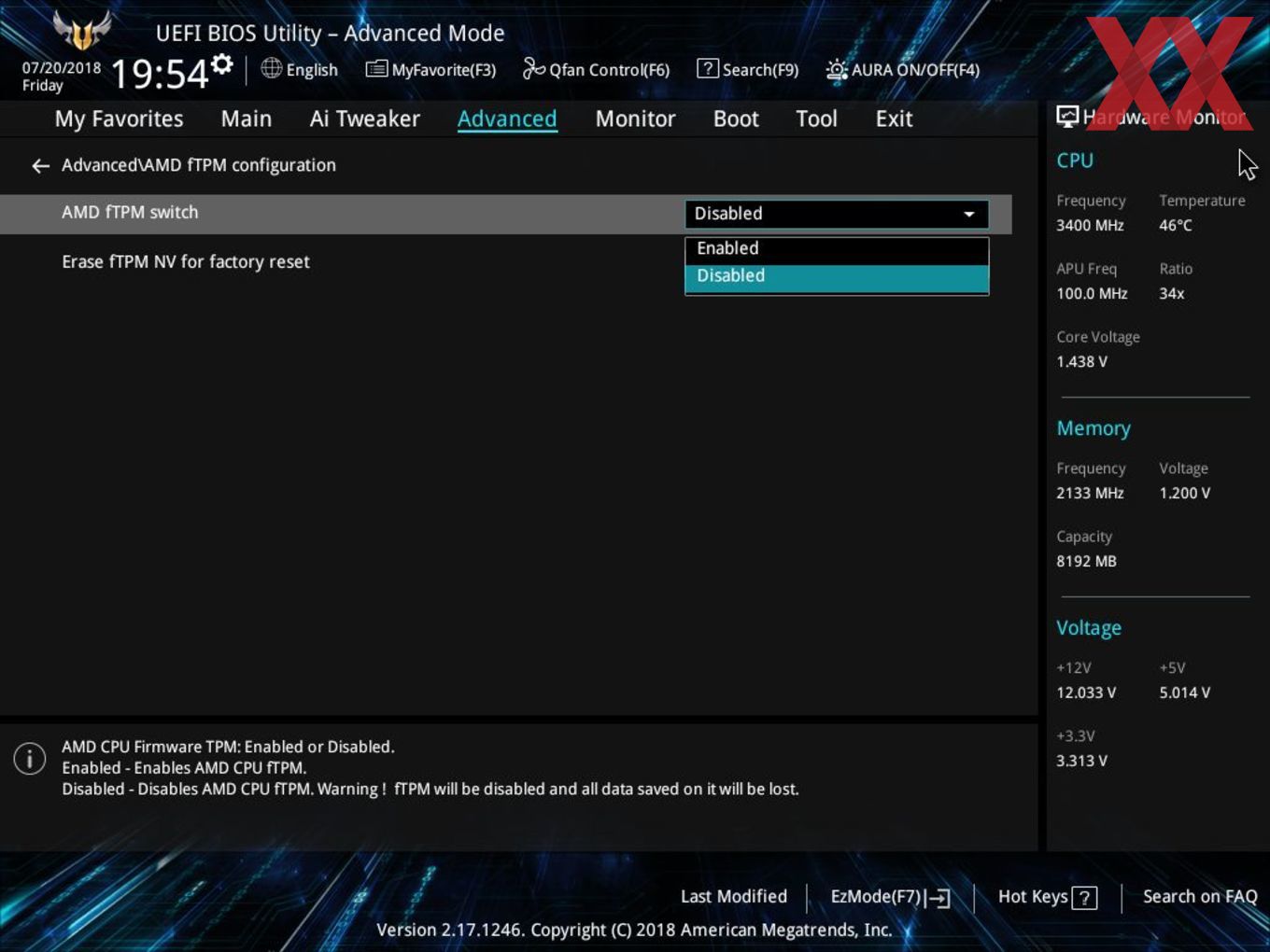Open the Exit tab
The width and height of the screenshot is (1270, 952).
894,119
